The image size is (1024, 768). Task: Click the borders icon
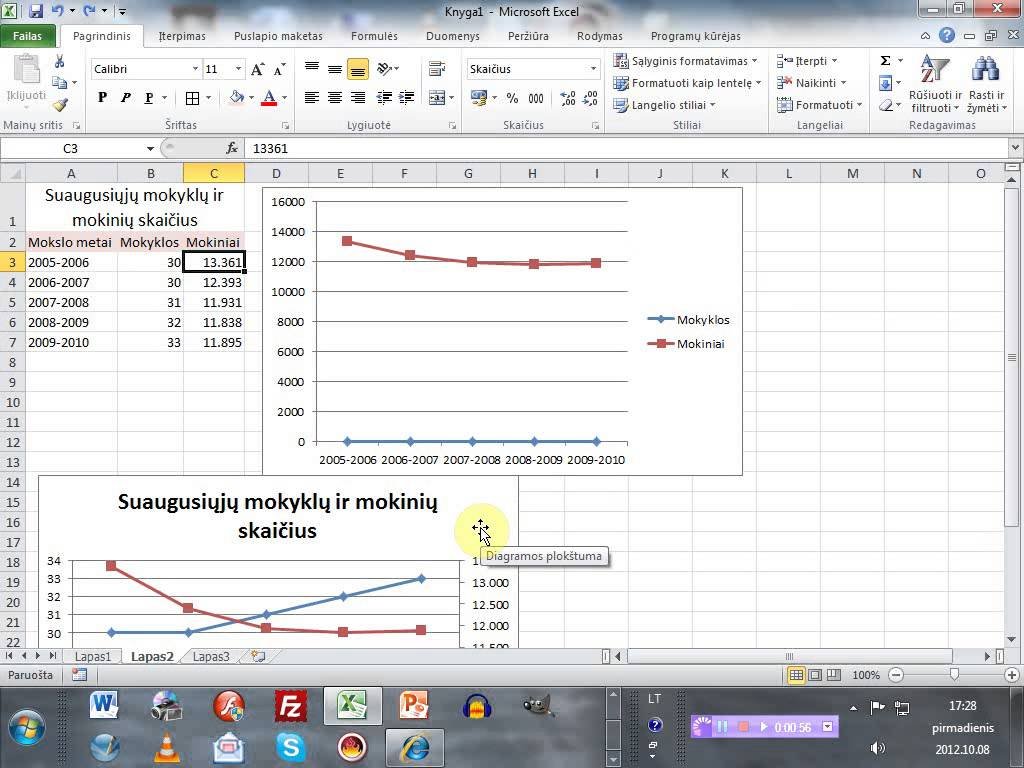[x=192, y=98]
